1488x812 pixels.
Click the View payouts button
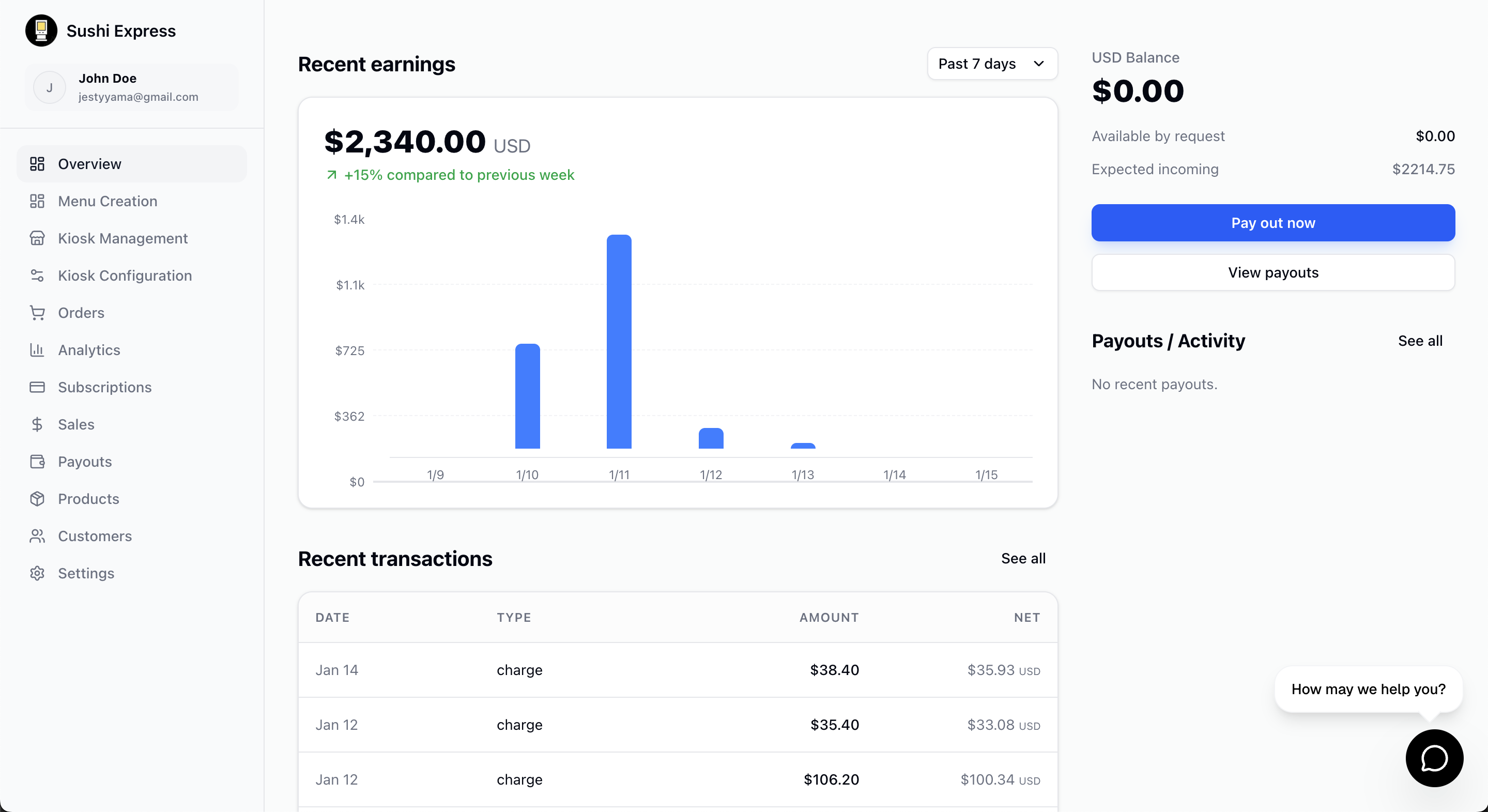click(1272, 272)
